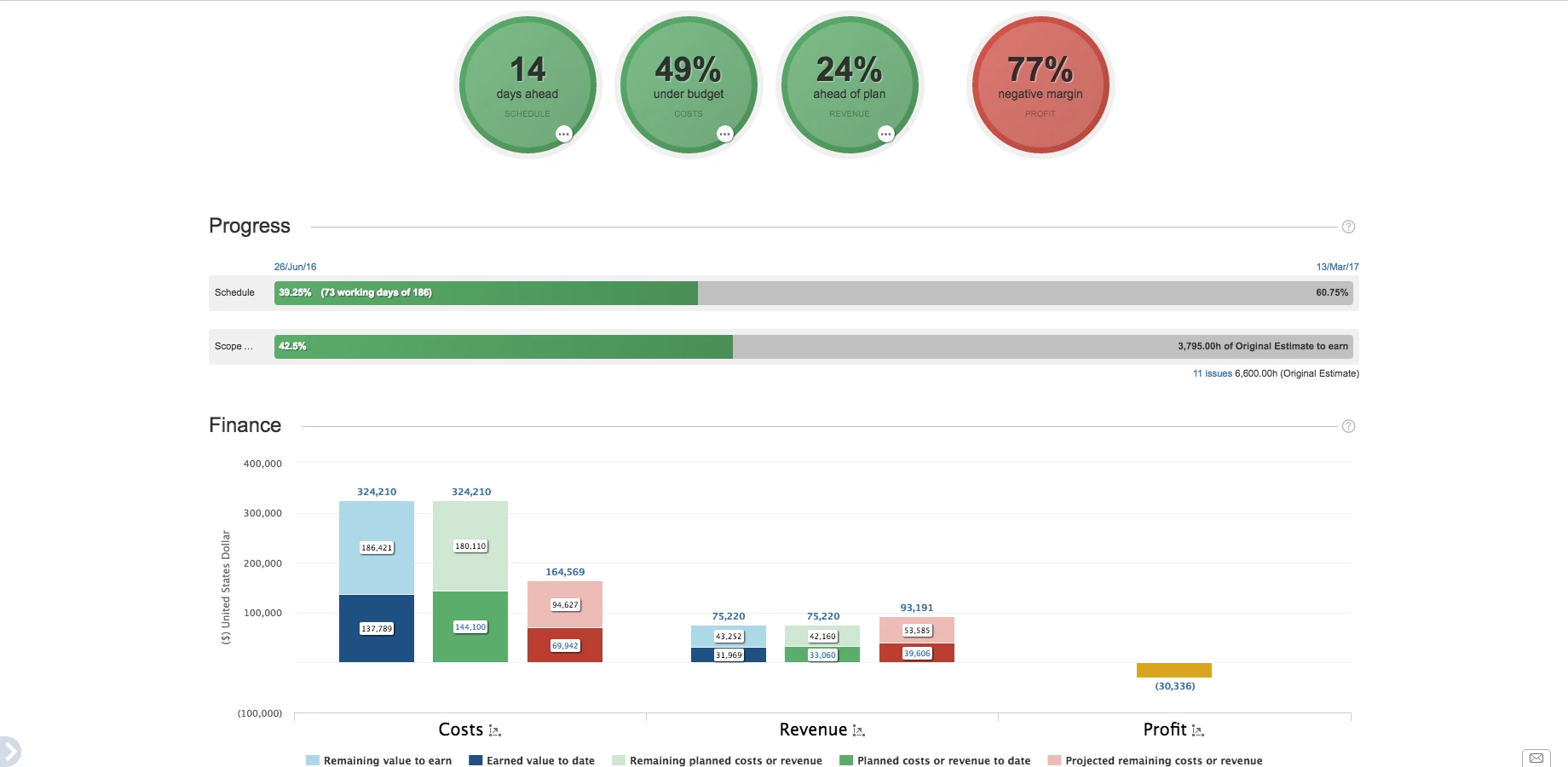The image size is (1568, 767).
Task: Select the 77% negative margin Profit gauge
Action: click(1040, 85)
